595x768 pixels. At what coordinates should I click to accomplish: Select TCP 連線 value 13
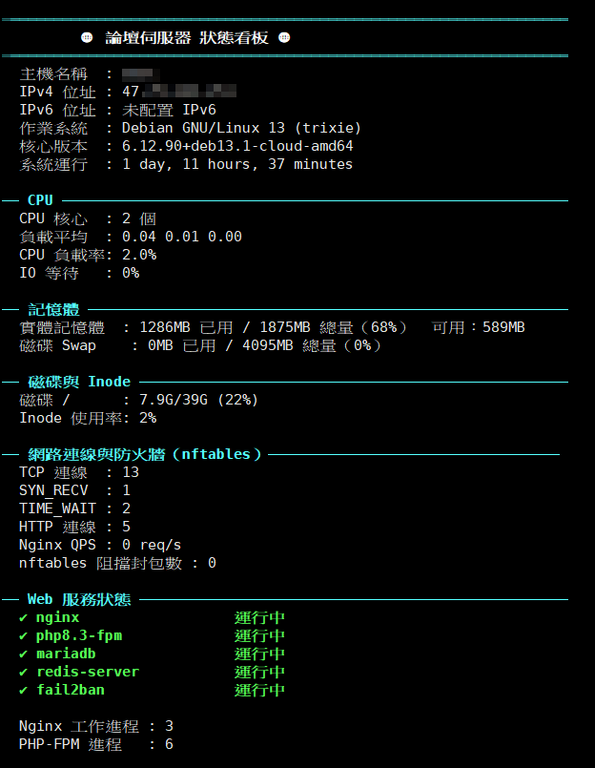tap(131, 472)
